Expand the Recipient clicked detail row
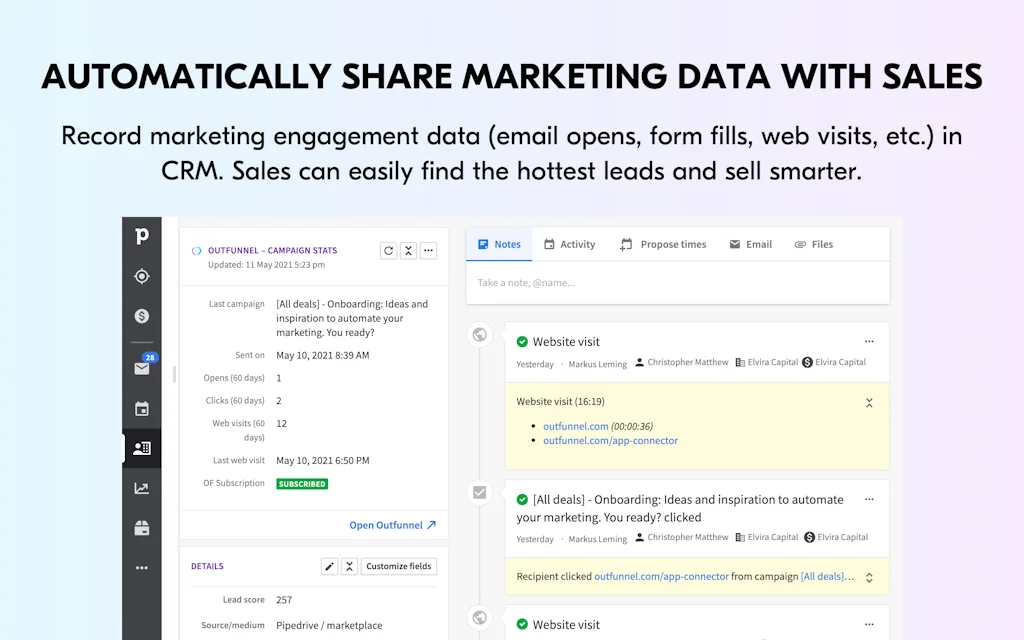This screenshot has width=1024, height=640. (x=869, y=576)
